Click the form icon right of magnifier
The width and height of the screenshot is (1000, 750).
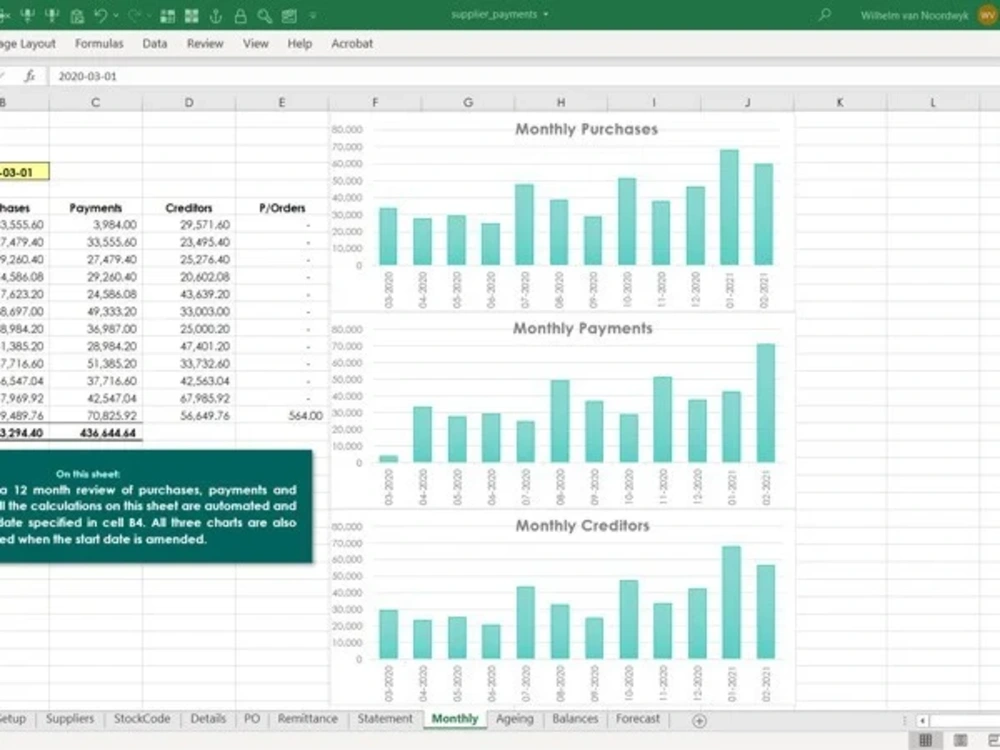290,15
